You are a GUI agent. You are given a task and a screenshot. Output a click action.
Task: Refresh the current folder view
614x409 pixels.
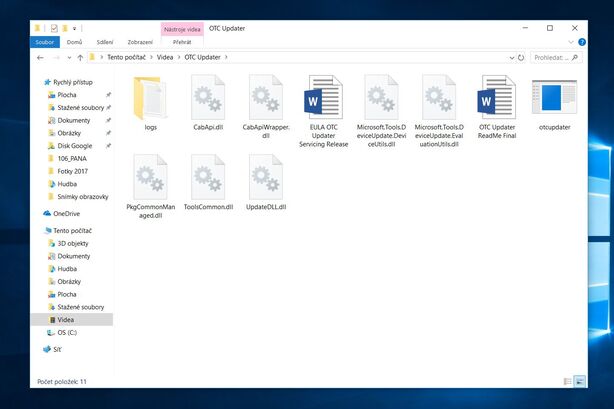(521, 58)
